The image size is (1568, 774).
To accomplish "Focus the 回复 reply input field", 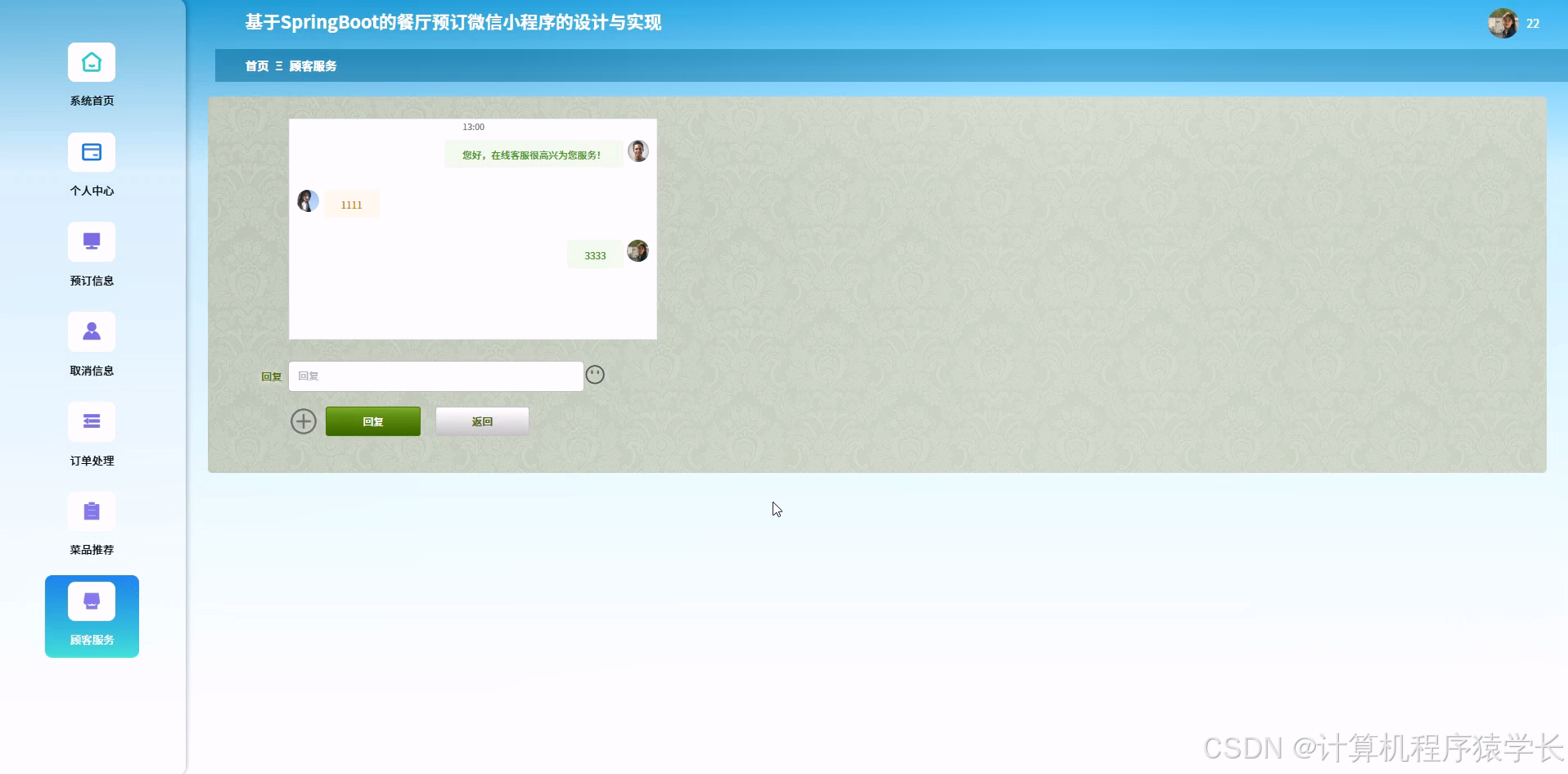I will (435, 376).
